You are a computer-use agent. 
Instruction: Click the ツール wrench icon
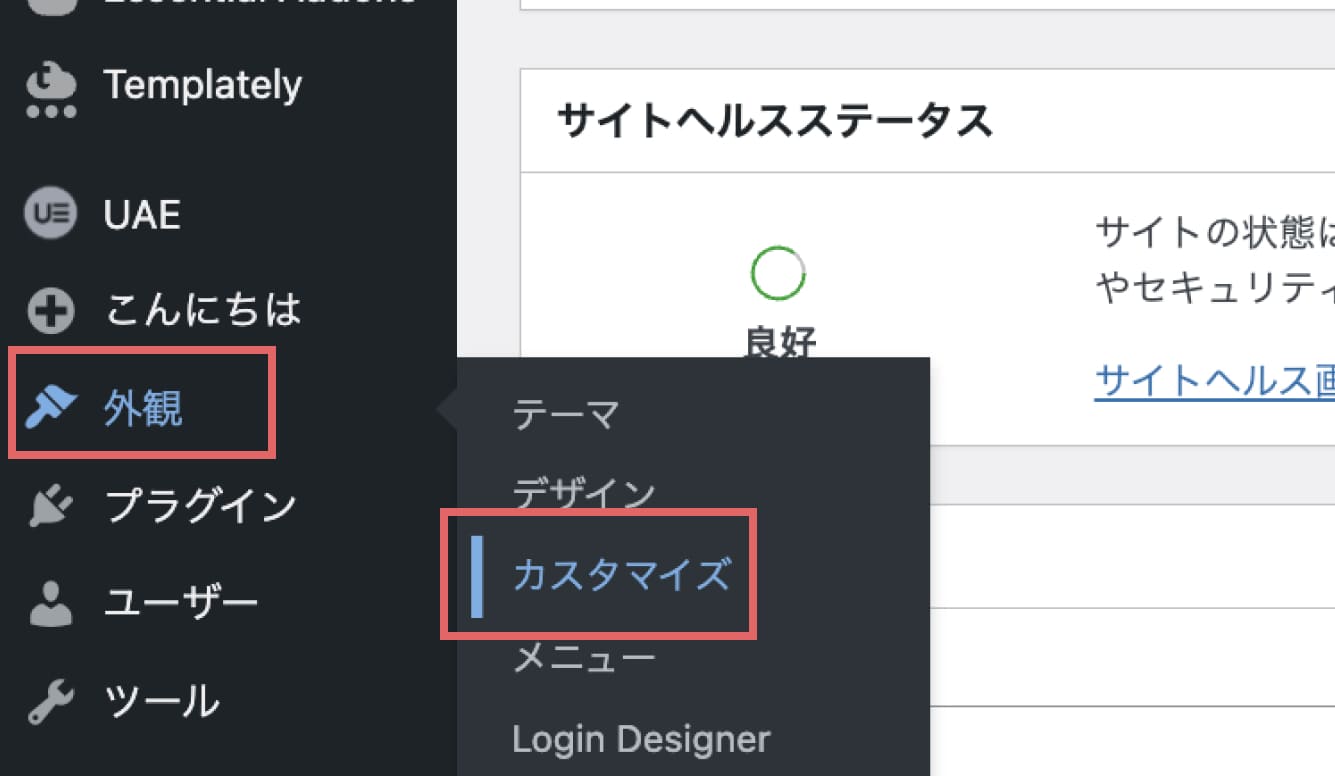50,700
